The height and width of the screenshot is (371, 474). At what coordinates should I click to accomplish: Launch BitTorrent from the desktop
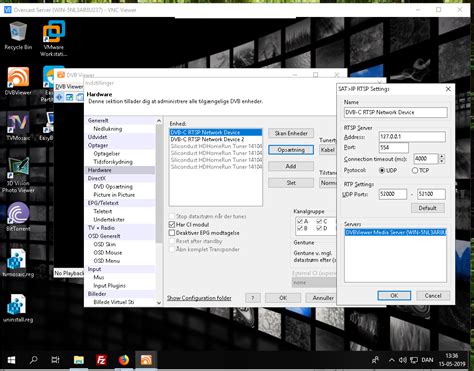[18, 217]
